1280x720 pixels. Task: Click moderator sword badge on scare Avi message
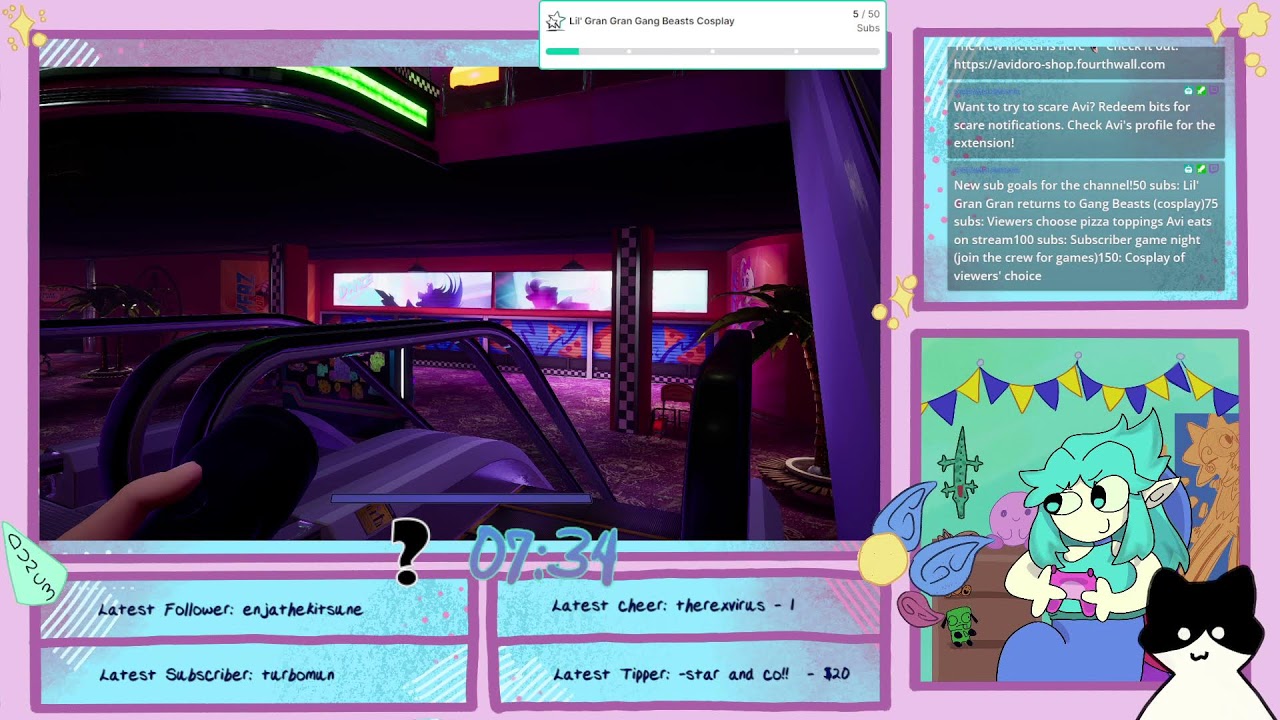pyautogui.click(x=1201, y=91)
